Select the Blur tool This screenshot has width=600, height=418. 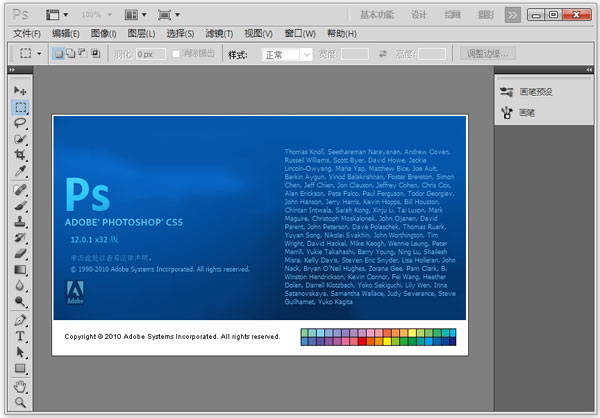pyautogui.click(x=20, y=286)
